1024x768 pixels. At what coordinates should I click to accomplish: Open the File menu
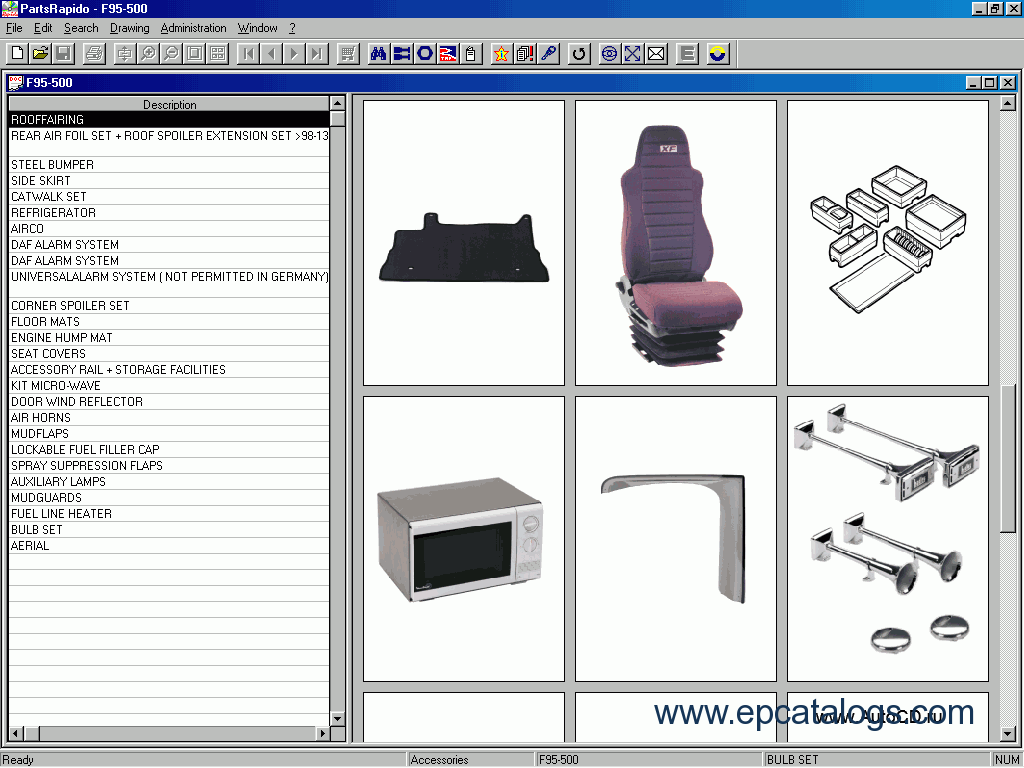14,28
